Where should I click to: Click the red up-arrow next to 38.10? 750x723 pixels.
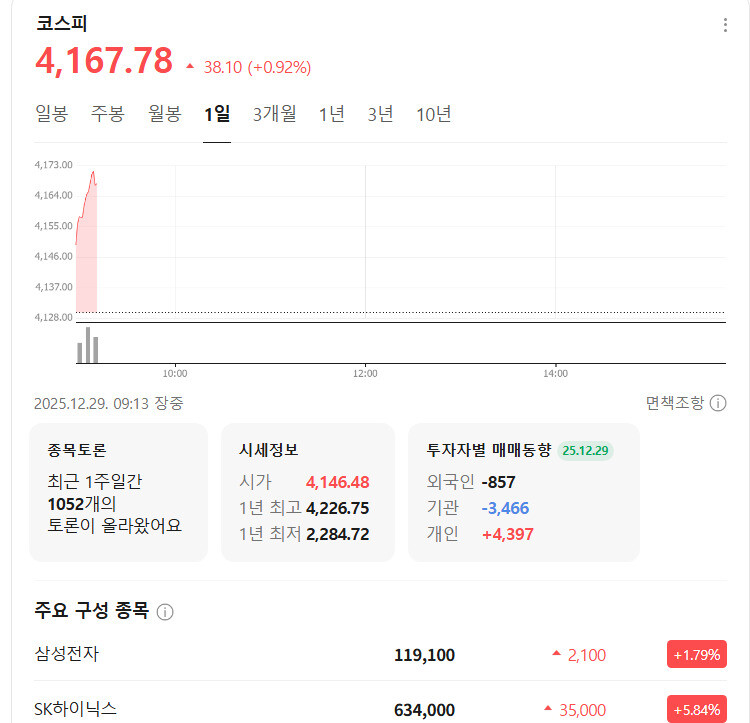[x=190, y=67]
